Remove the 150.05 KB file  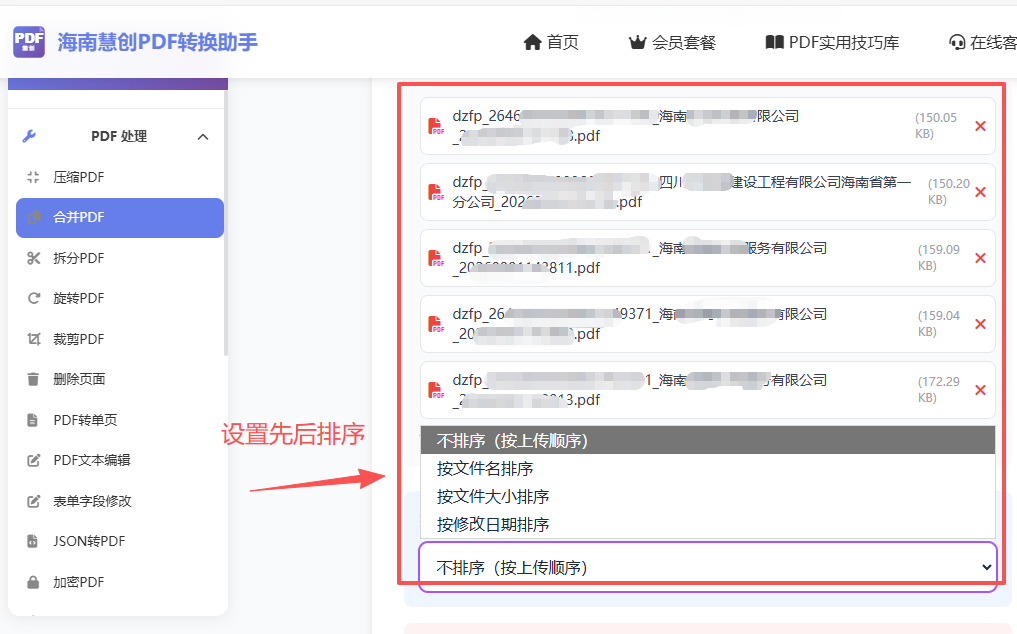point(981,126)
